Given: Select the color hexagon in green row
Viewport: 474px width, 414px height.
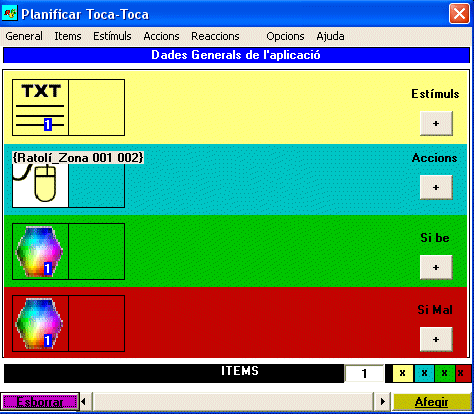Looking at the screenshot, I should (40, 251).
